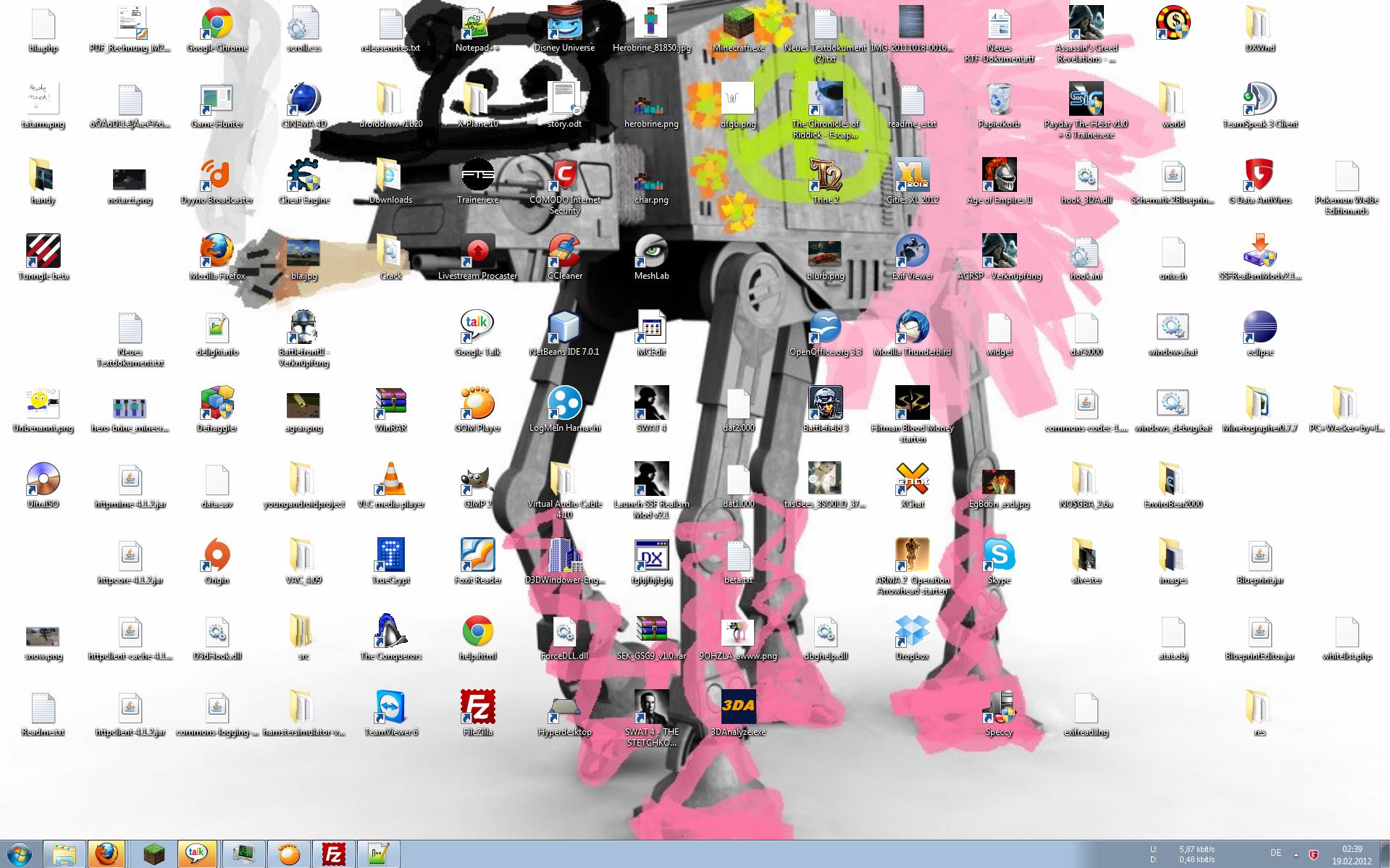Open Tunngle beta shortcut
This screenshot has height=868, width=1390.
(43, 258)
